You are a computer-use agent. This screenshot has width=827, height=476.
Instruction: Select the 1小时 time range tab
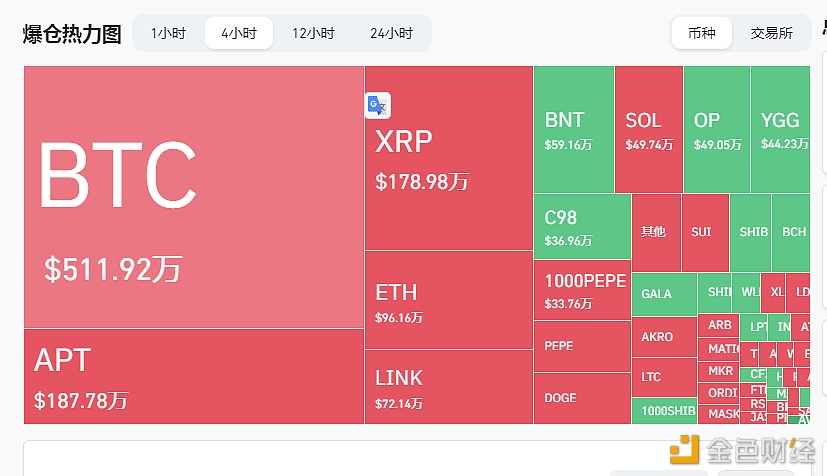[x=168, y=33]
